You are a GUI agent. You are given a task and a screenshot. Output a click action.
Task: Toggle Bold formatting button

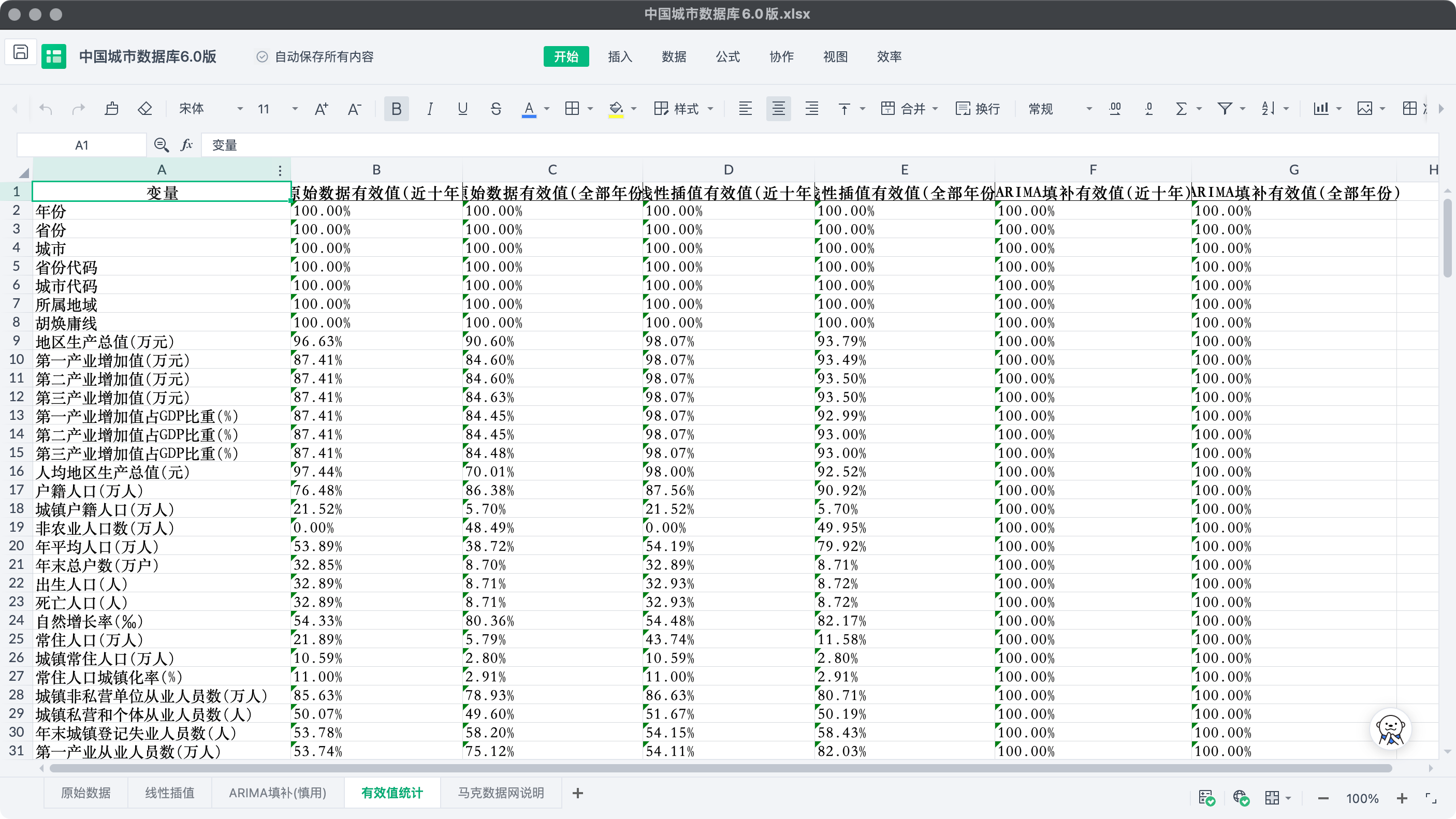pos(396,109)
